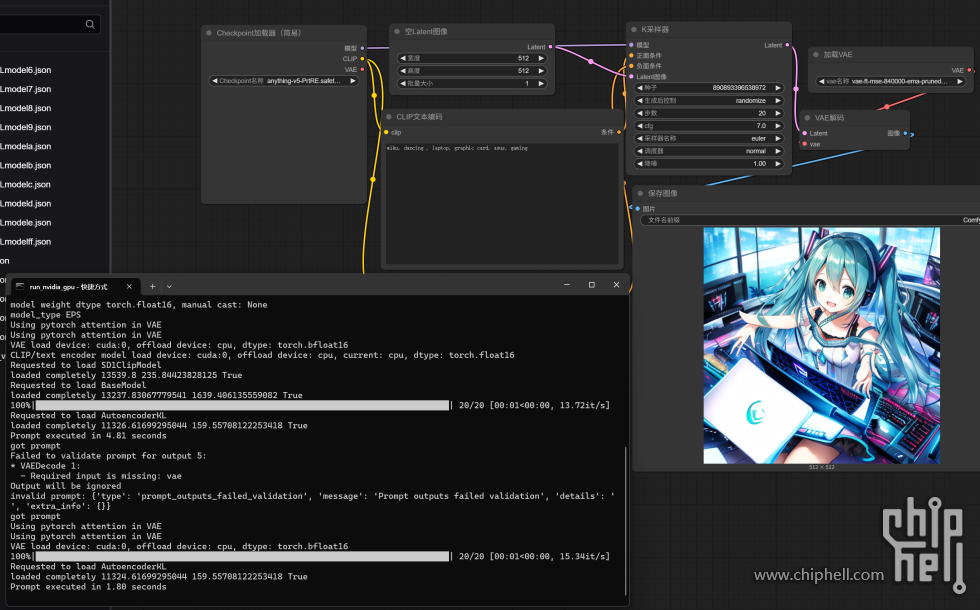980x610 pixels.
Task: Click the sidebar search input field
Action: pyautogui.click(x=49, y=24)
